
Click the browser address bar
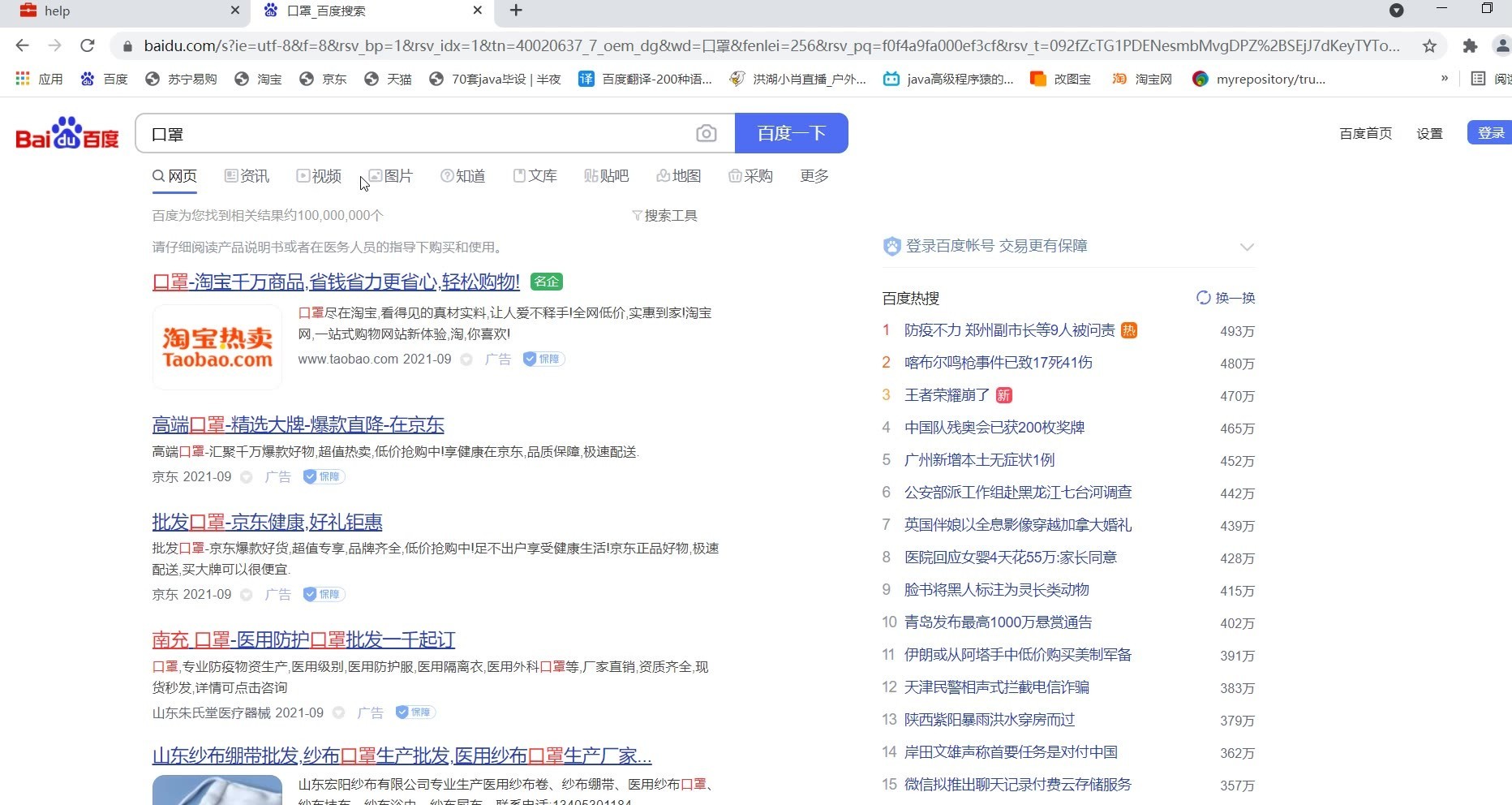(771, 46)
